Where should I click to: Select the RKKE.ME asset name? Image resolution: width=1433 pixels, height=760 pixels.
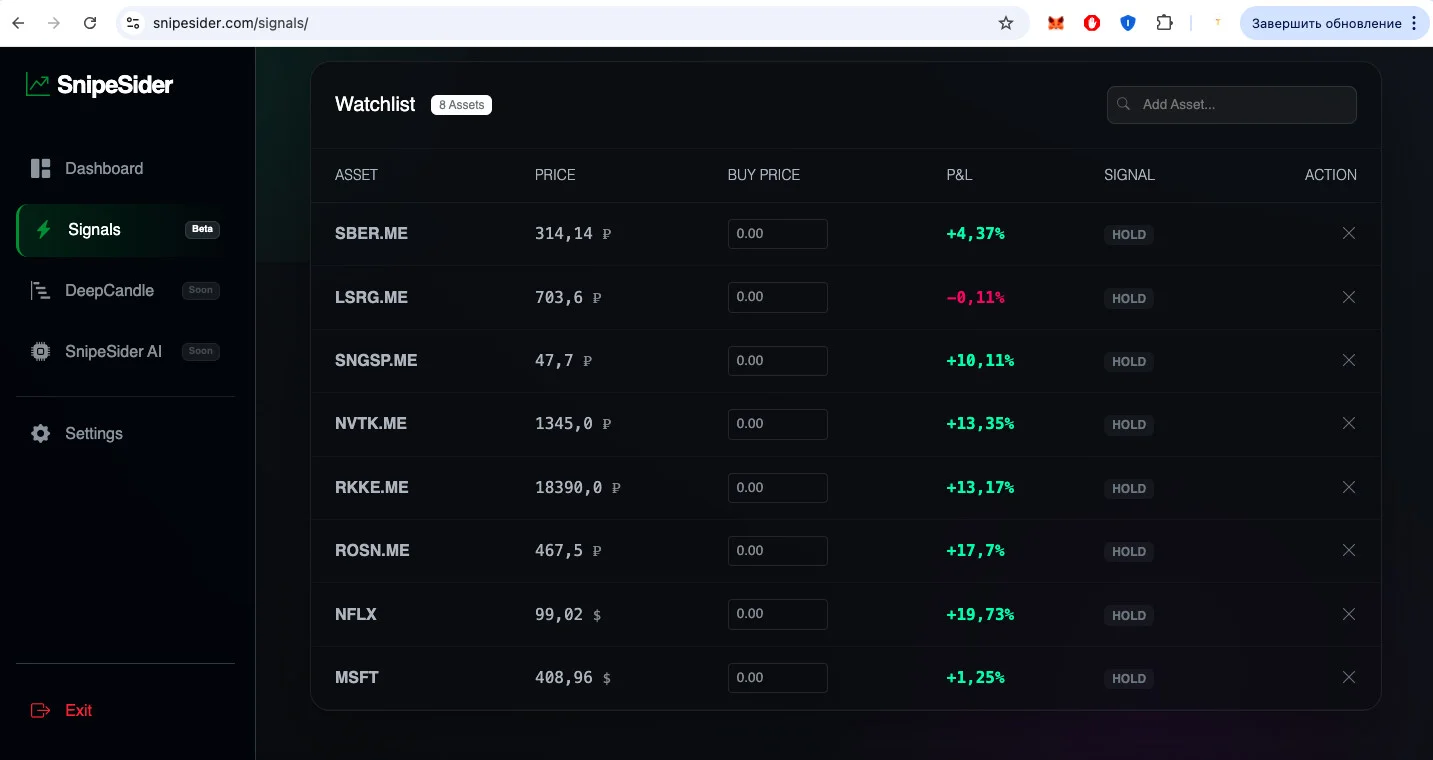372,487
